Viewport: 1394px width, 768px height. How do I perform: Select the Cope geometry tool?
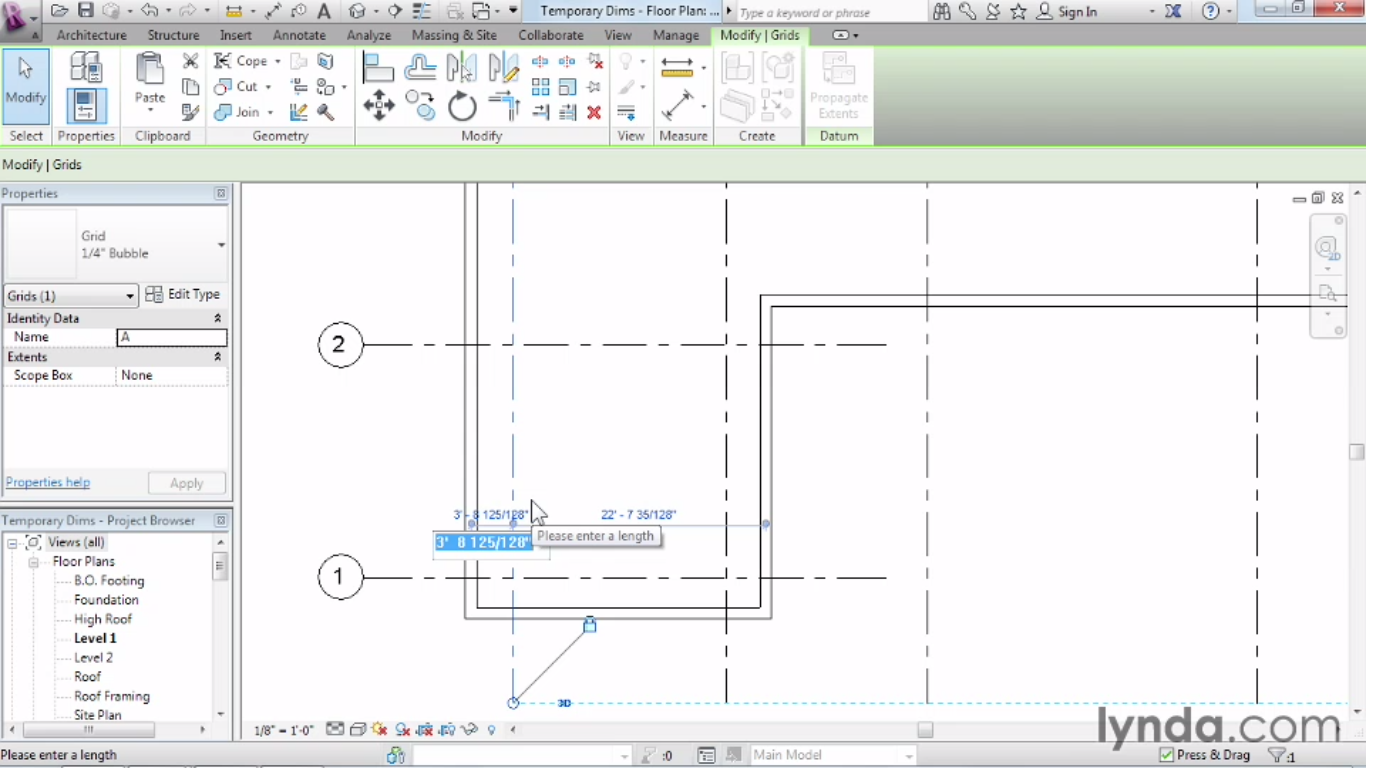pos(241,61)
